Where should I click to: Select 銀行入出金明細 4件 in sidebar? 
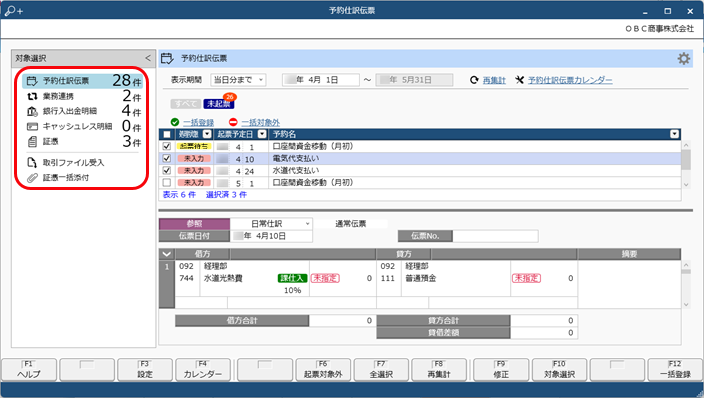83,111
